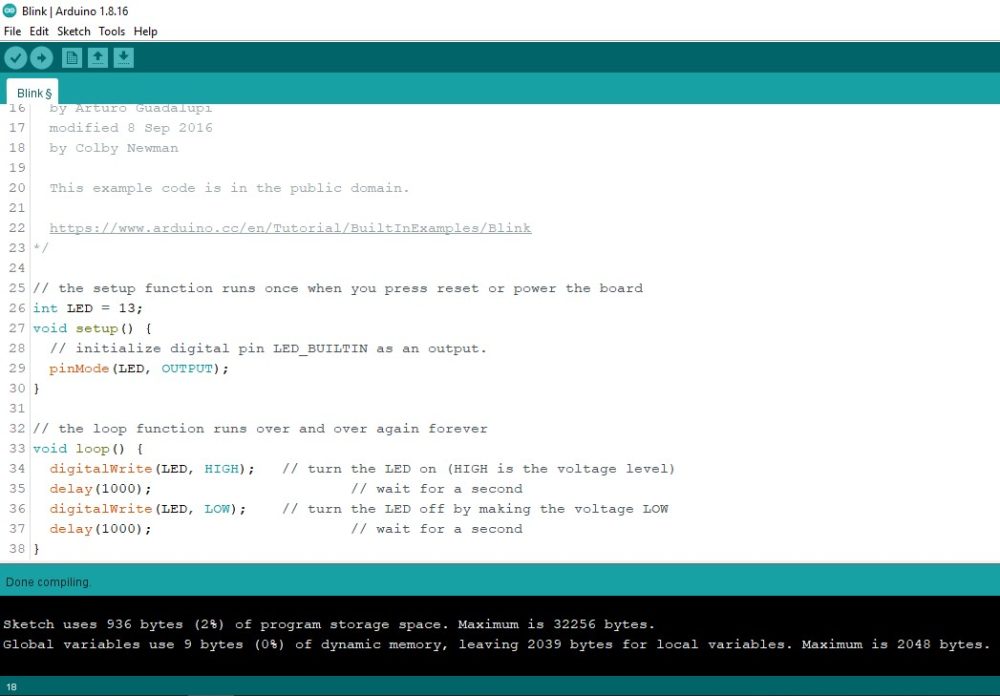This screenshot has width=1000, height=696.
Task: Click the 'void setup()' line
Action: 94,328
